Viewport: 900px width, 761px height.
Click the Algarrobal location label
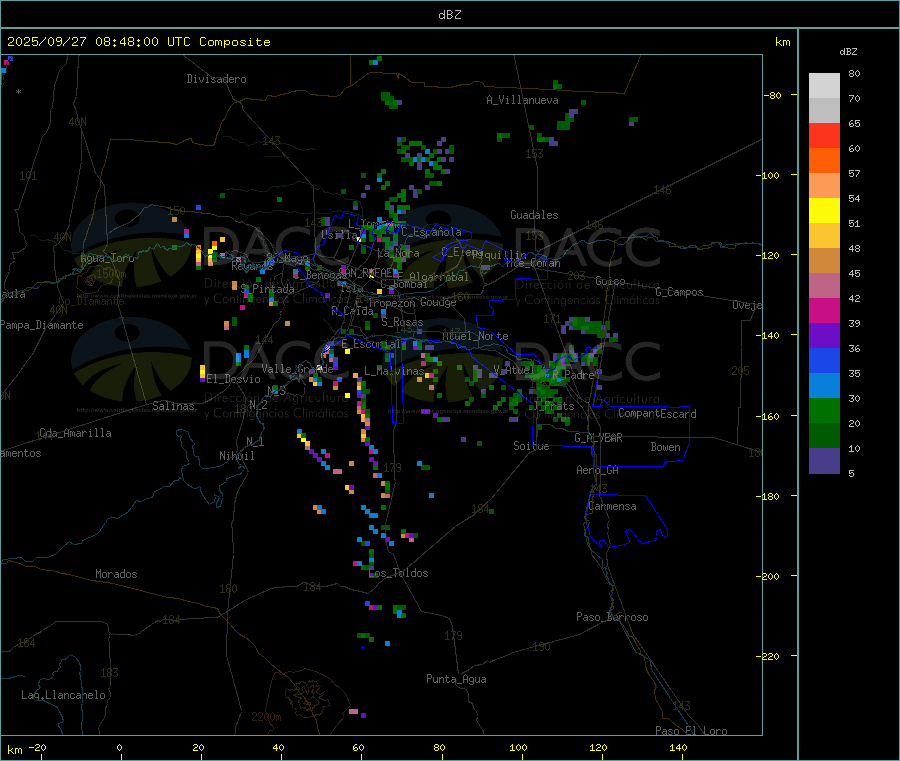point(439,277)
